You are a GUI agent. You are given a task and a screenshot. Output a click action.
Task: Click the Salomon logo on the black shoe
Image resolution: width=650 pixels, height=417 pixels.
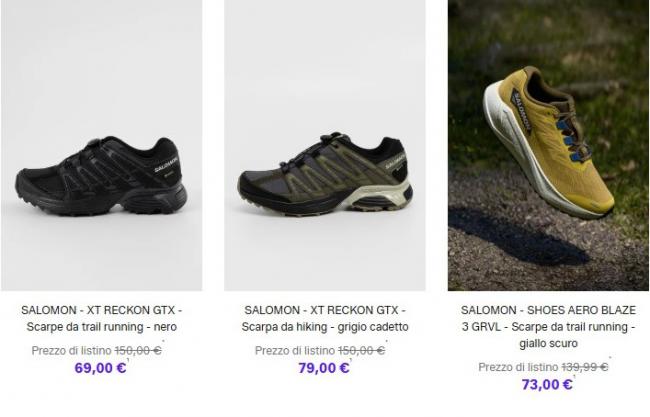click(167, 165)
